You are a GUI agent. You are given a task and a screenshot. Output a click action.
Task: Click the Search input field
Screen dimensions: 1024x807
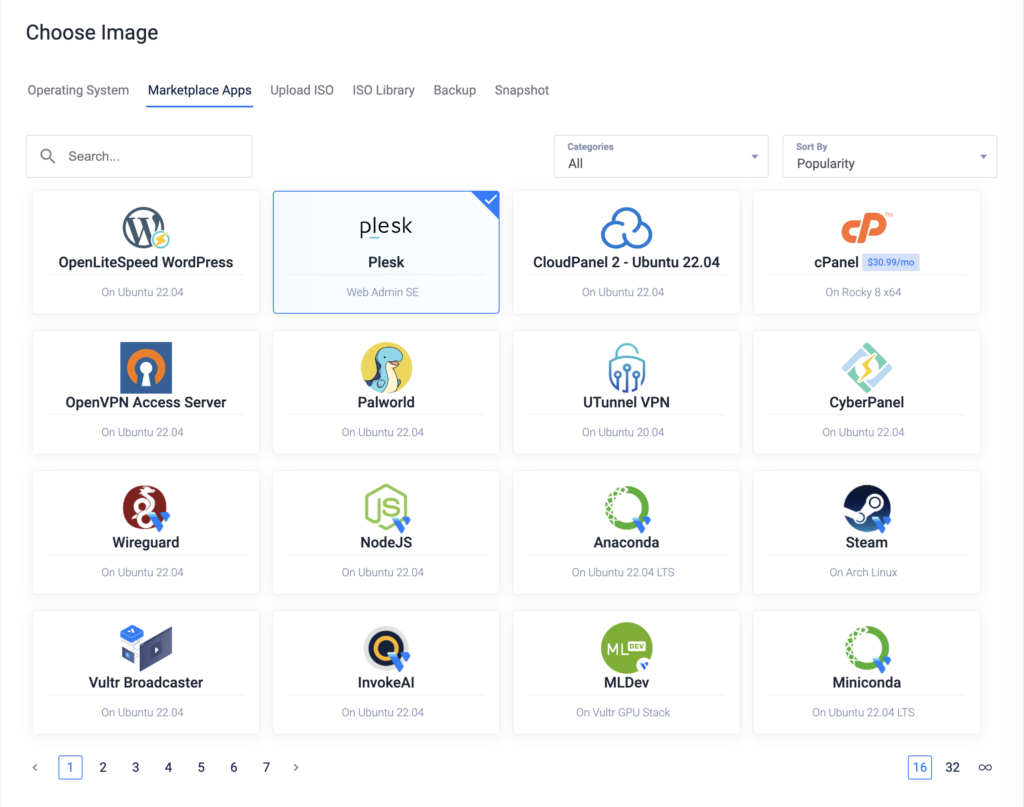click(x=139, y=156)
